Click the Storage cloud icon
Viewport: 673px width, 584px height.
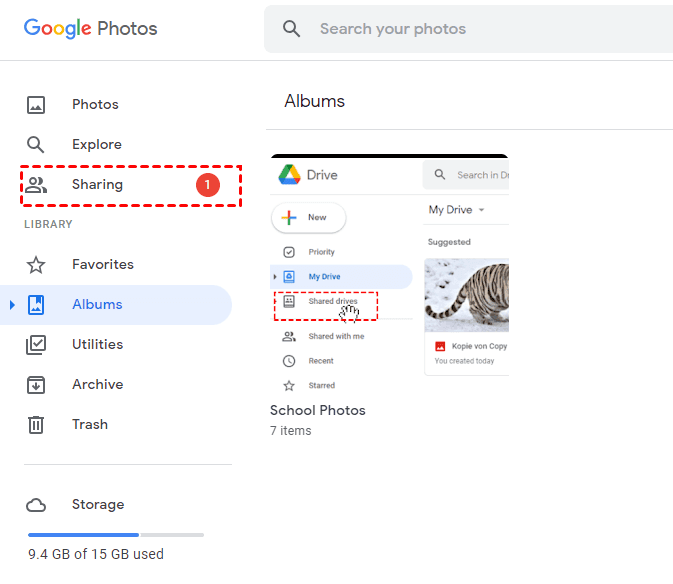coord(36,505)
